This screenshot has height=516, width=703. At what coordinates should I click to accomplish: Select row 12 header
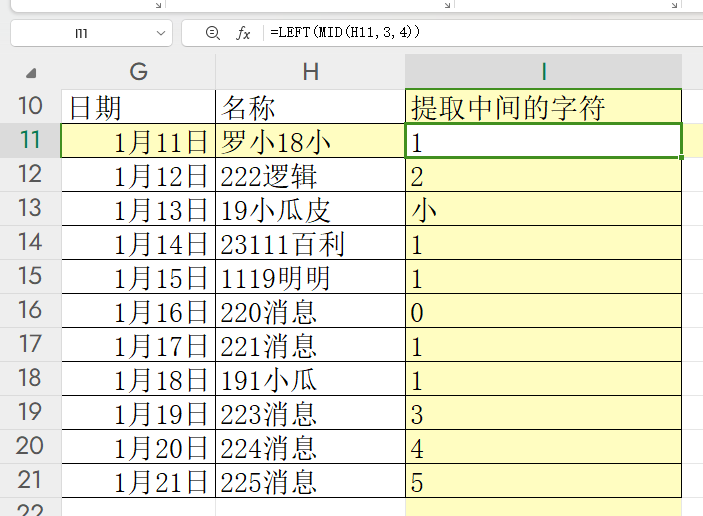[x=30, y=174]
